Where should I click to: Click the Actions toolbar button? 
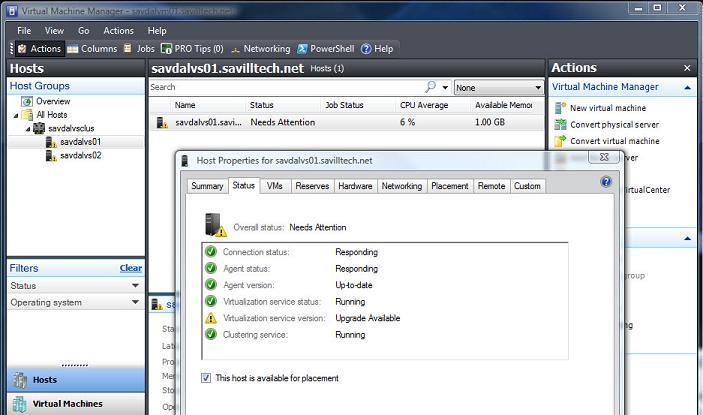tap(39, 49)
